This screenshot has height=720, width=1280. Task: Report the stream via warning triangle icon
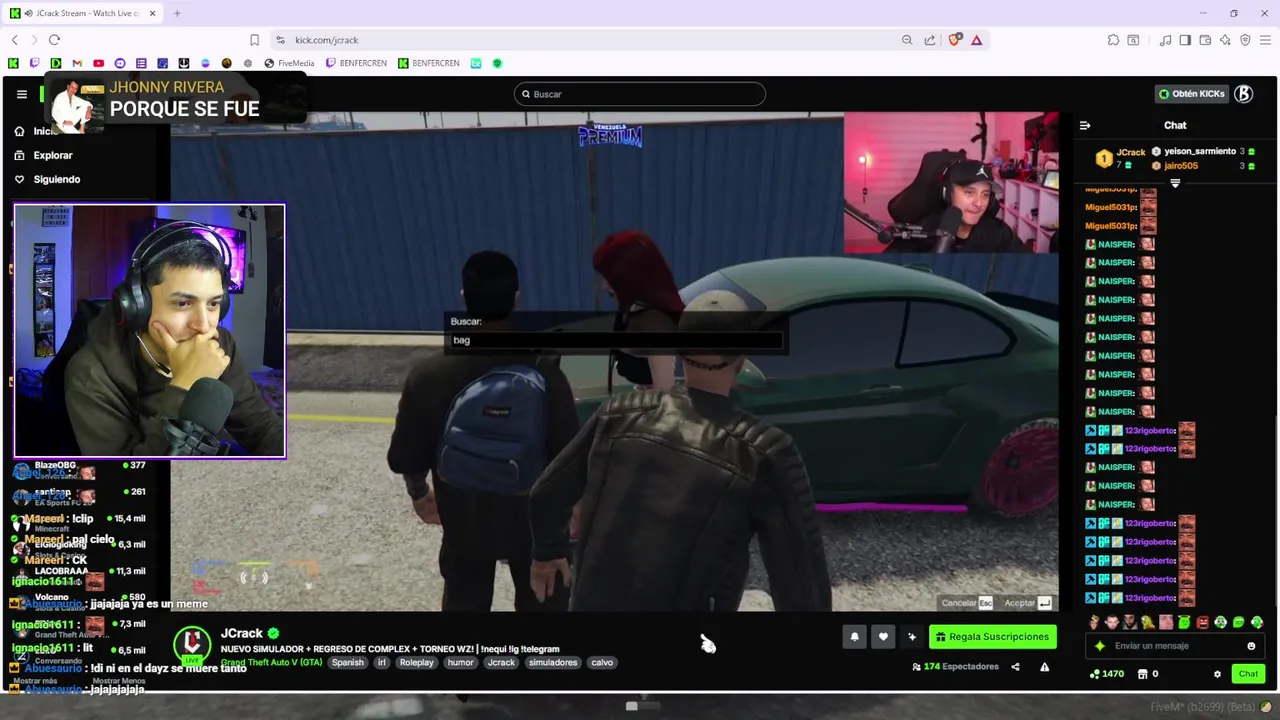coord(1045,667)
